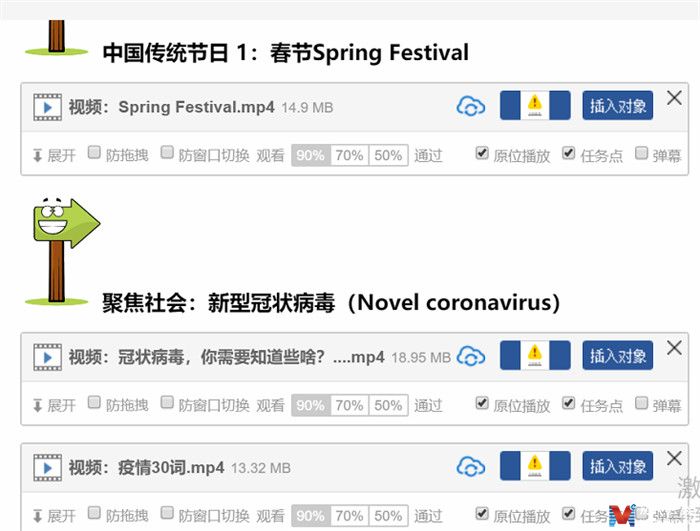Toggle 任务点 on the 冠状病毒 video

click(x=568, y=403)
